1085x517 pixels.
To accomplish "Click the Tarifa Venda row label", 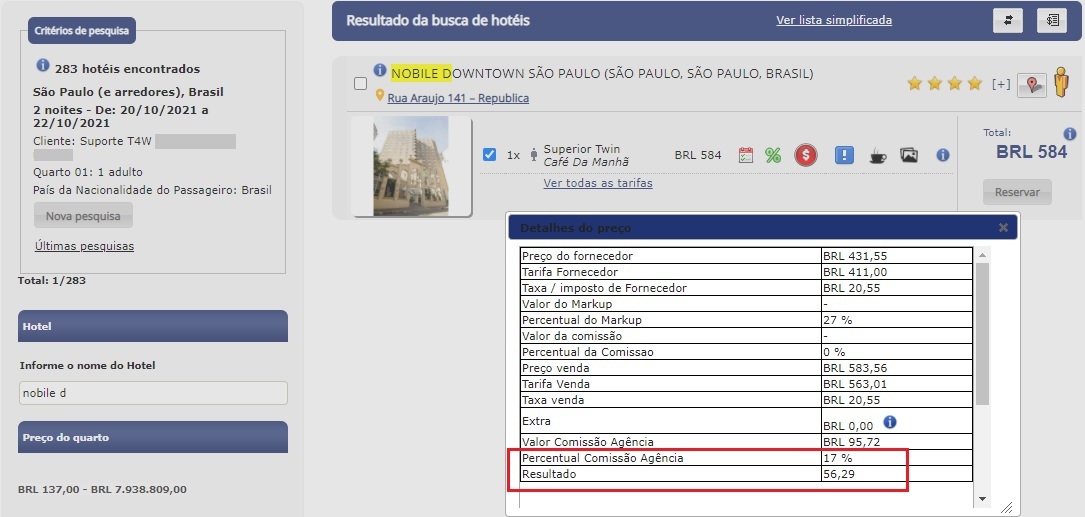I will point(556,384).
